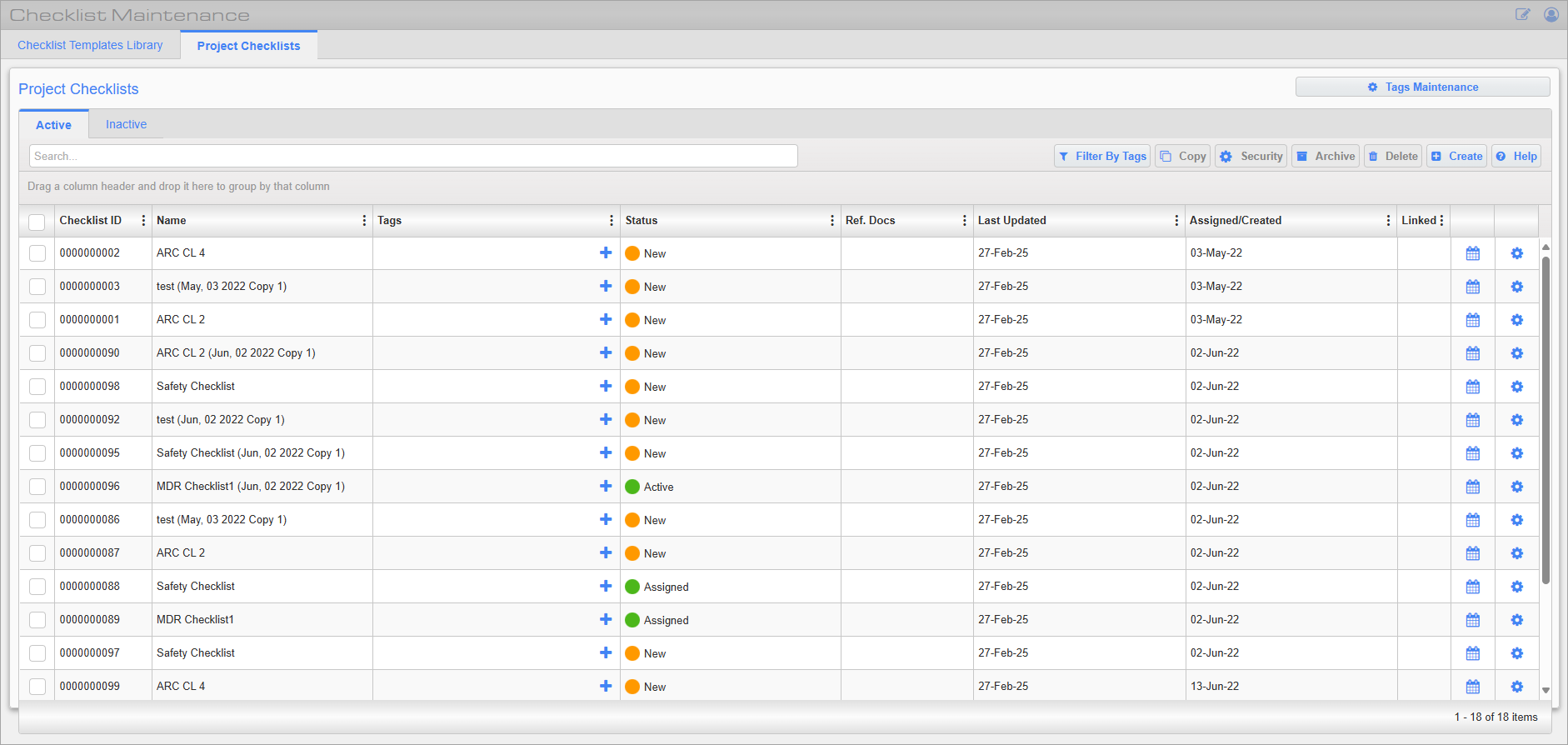The height and width of the screenshot is (745, 1568).
Task: Select all rows with header checkbox
Action: pos(37,222)
